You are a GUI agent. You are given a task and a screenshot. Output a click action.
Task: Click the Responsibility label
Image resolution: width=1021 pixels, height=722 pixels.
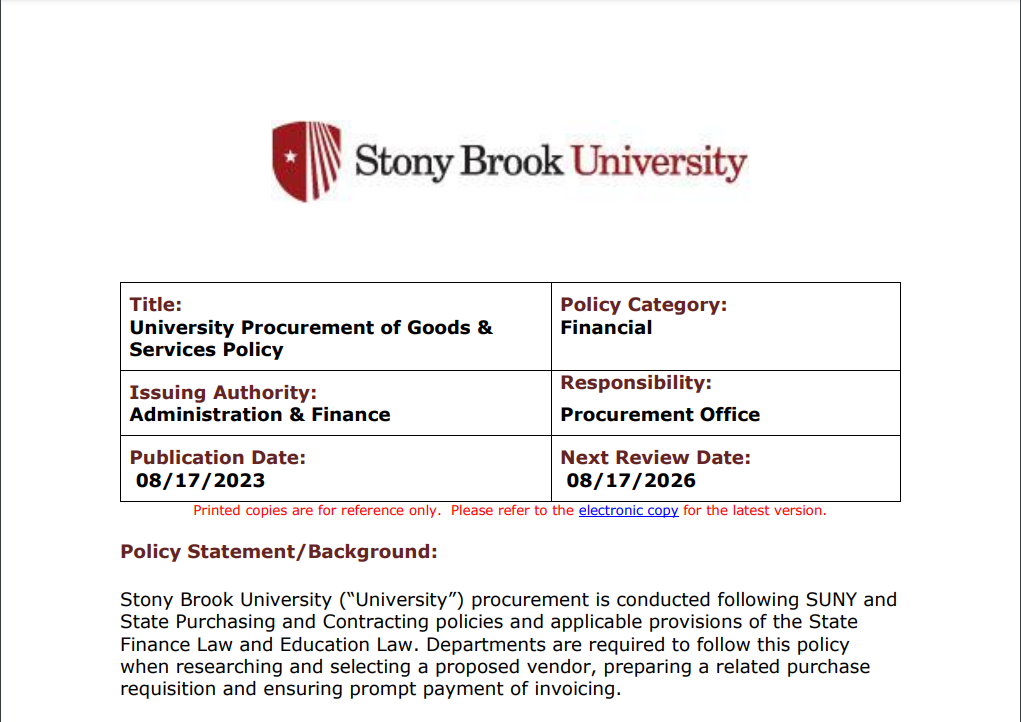pyautogui.click(x=634, y=383)
